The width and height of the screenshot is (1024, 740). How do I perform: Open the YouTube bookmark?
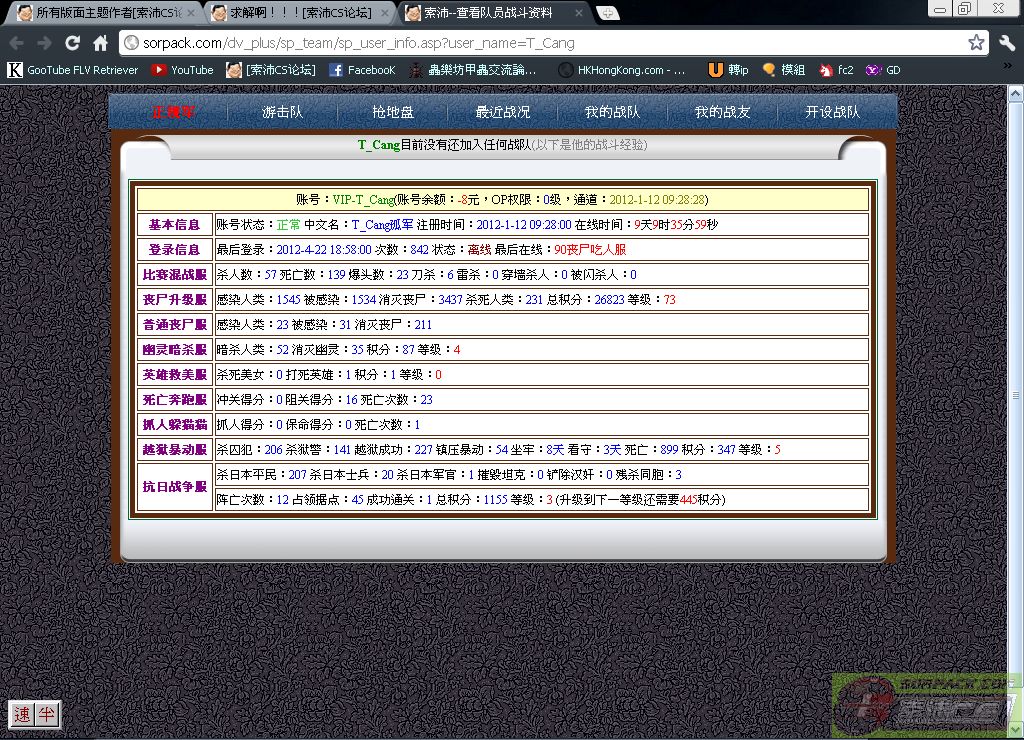point(182,70)
